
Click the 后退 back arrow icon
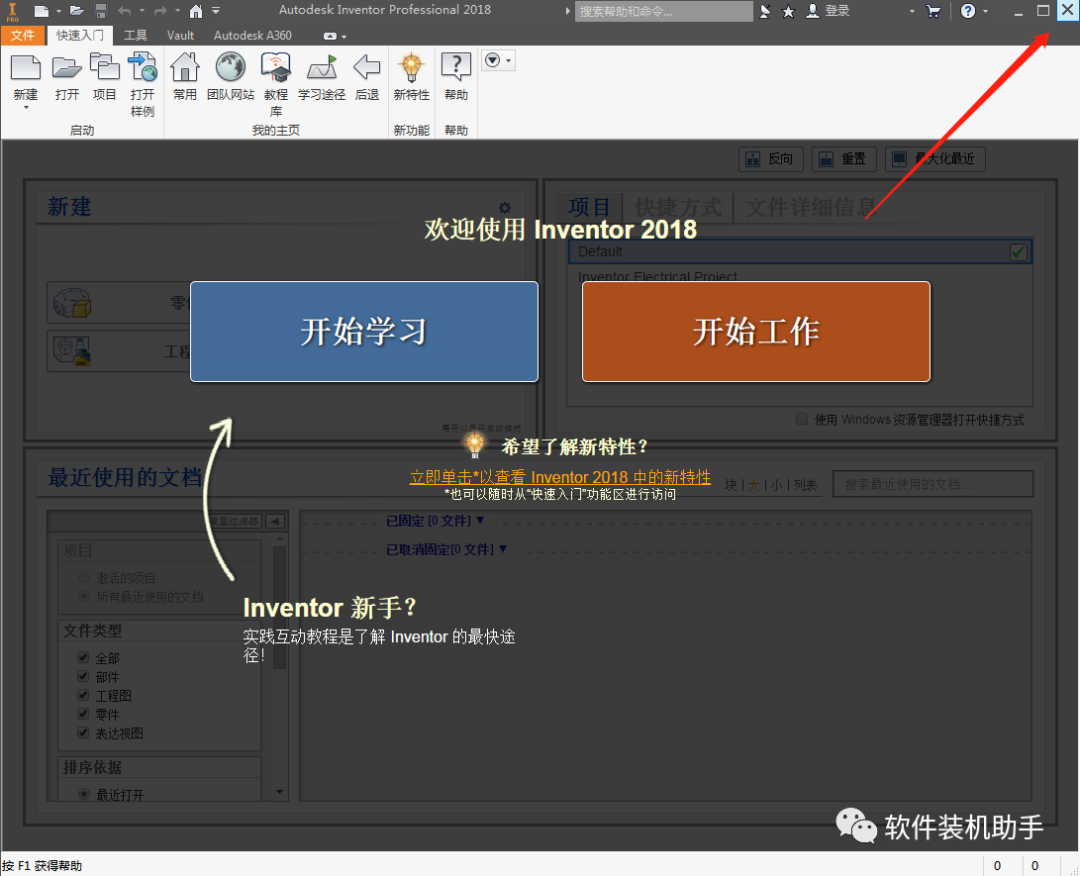pyautogui.click(x=366, y=67)
